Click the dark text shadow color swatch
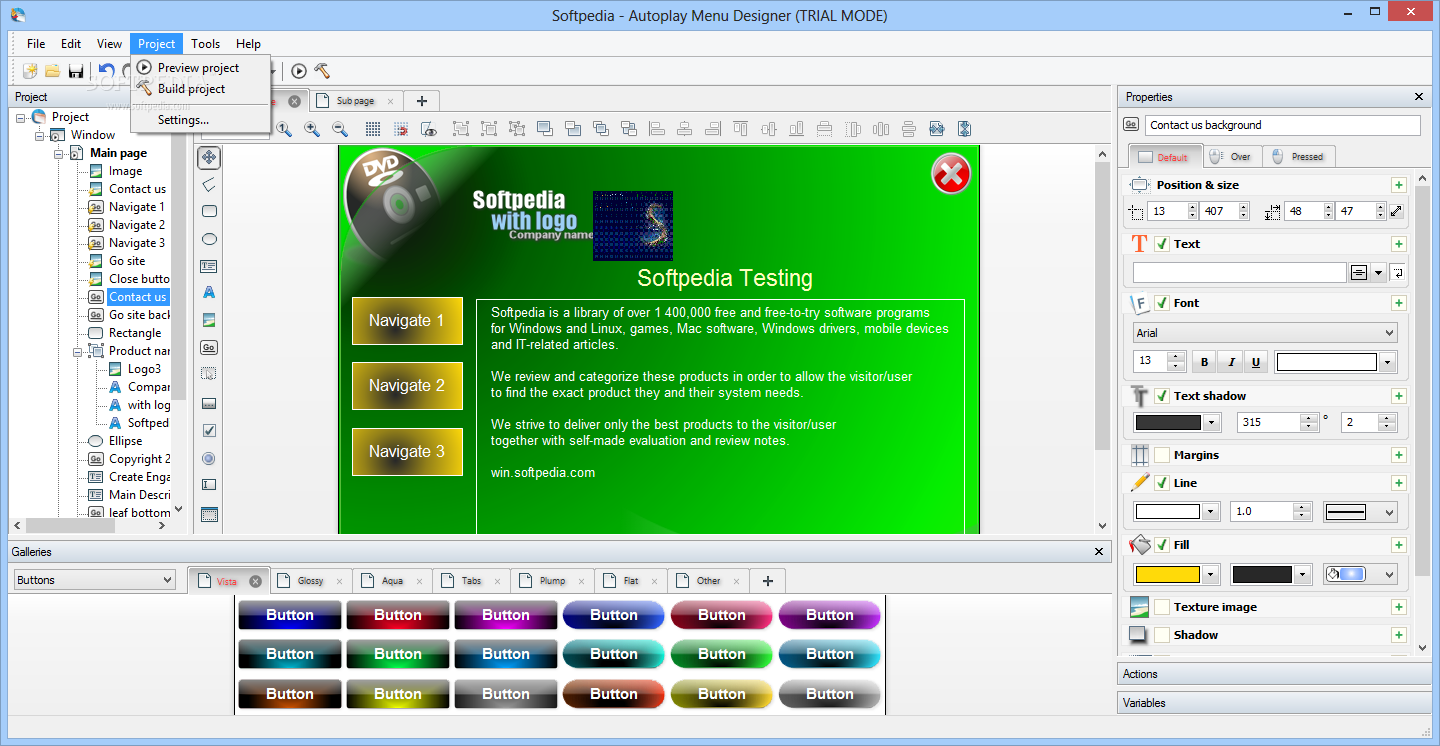The width and height of the screenshot is (1440, 746). point(1167,422)
